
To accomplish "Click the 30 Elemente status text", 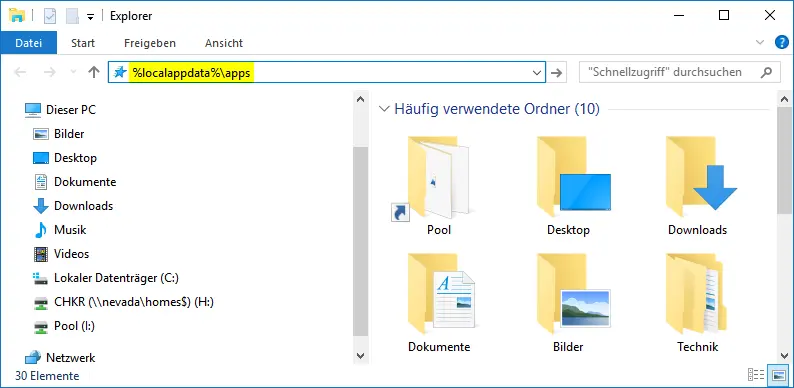I will [47, 376].
